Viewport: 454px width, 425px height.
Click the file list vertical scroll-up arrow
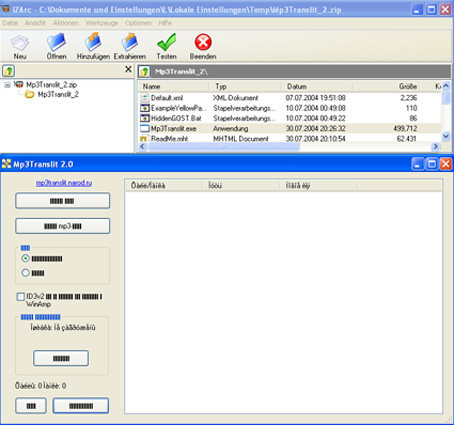[x=446, y=86]
